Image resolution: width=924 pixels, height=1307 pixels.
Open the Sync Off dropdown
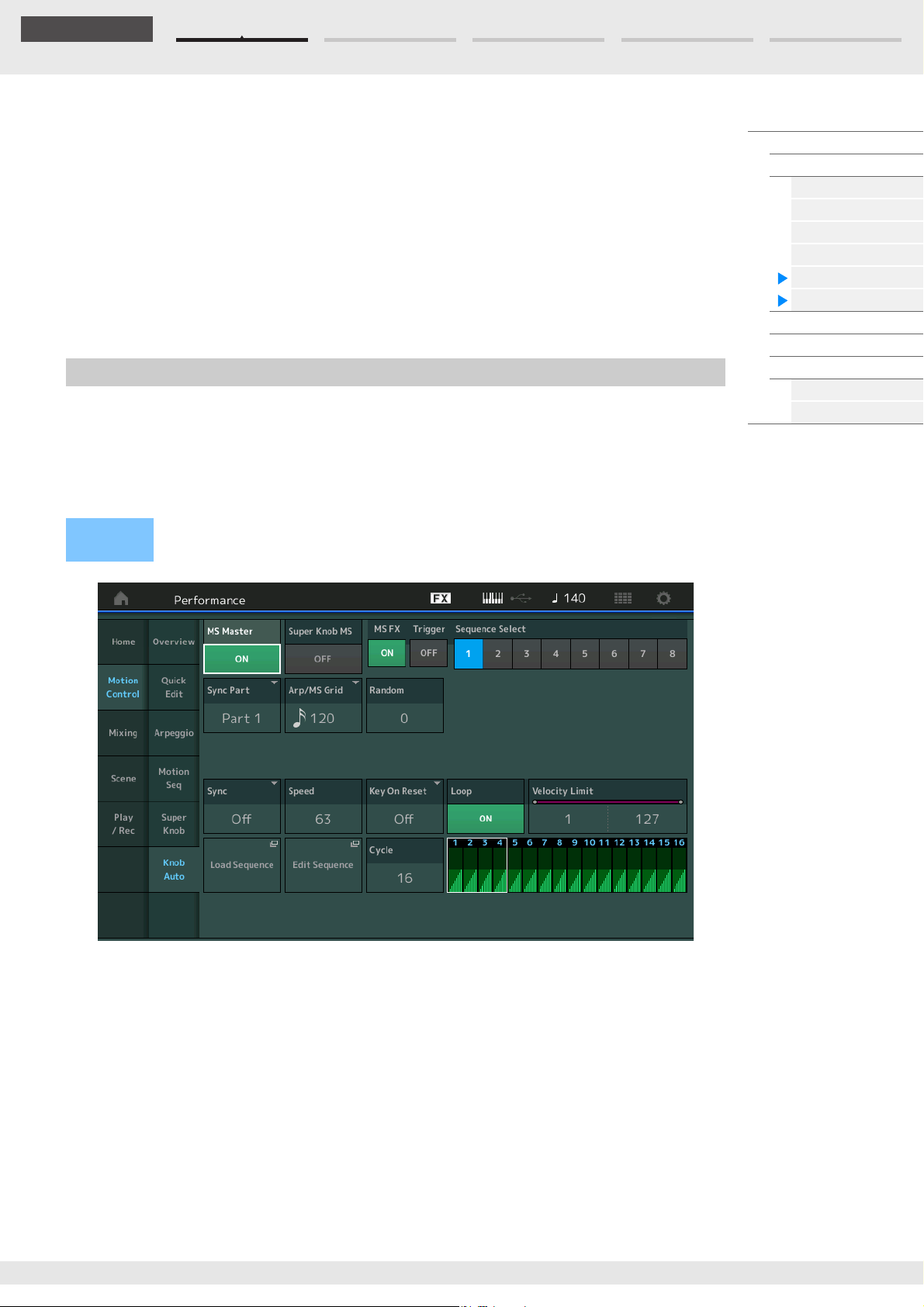(x=242, y=807)
